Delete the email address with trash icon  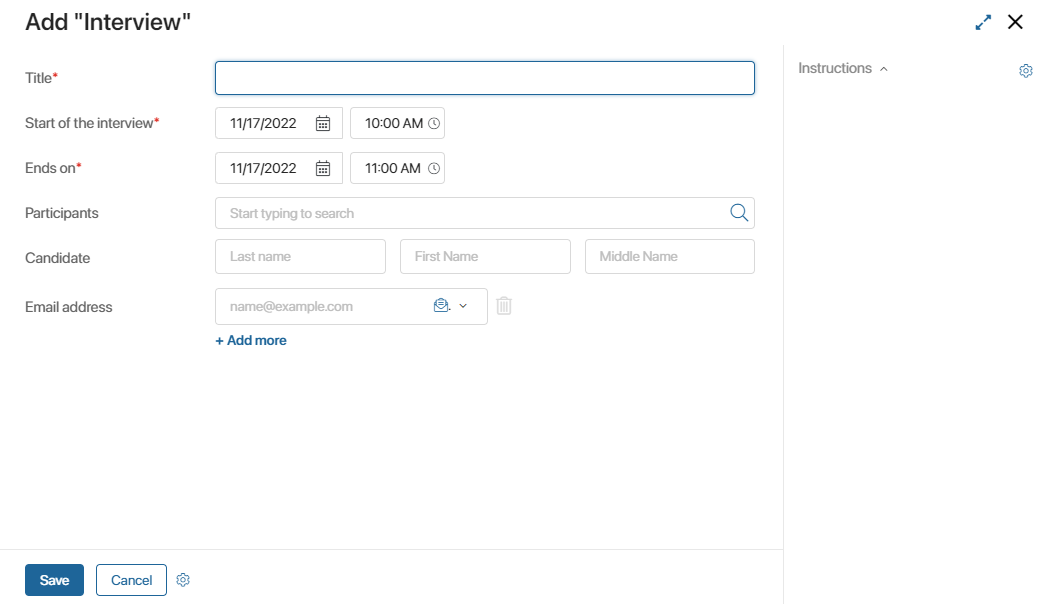(504, 306)
